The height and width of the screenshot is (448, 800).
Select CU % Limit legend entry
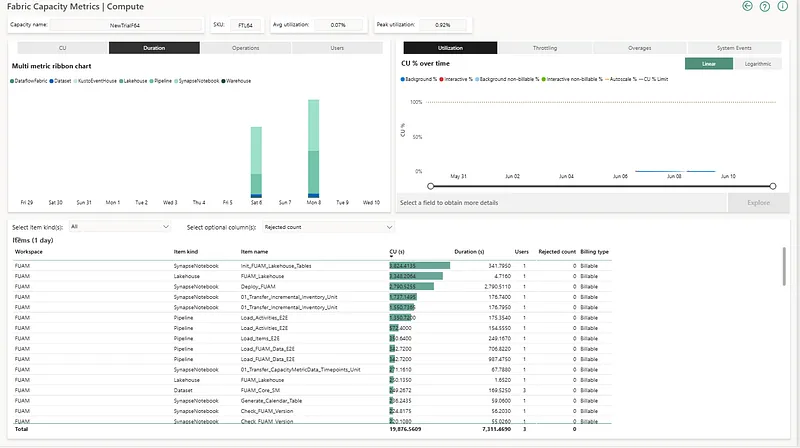tap(654, 79)
